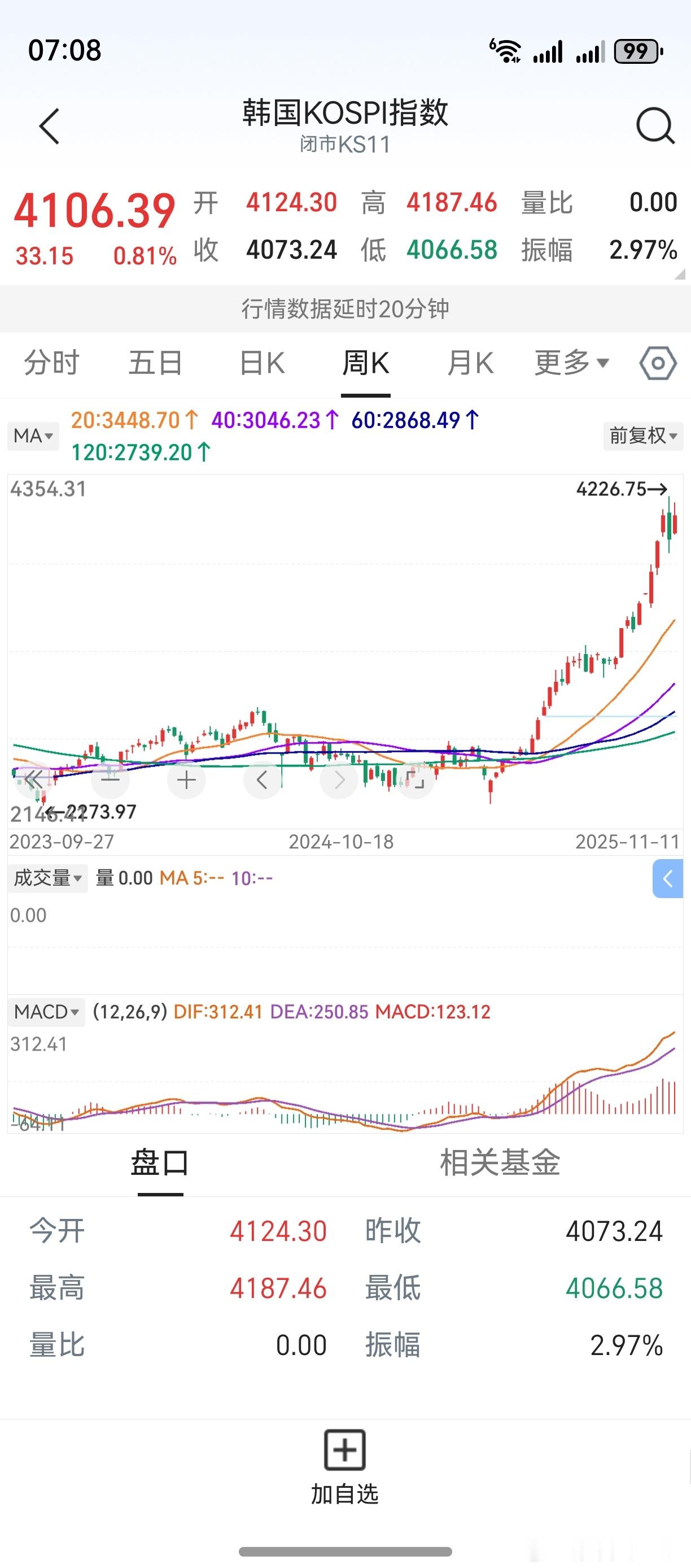This screenshot has width=691, height=1568.
Task: Tap the DIF:312.41 value
Action: (x=218, y=1012)
